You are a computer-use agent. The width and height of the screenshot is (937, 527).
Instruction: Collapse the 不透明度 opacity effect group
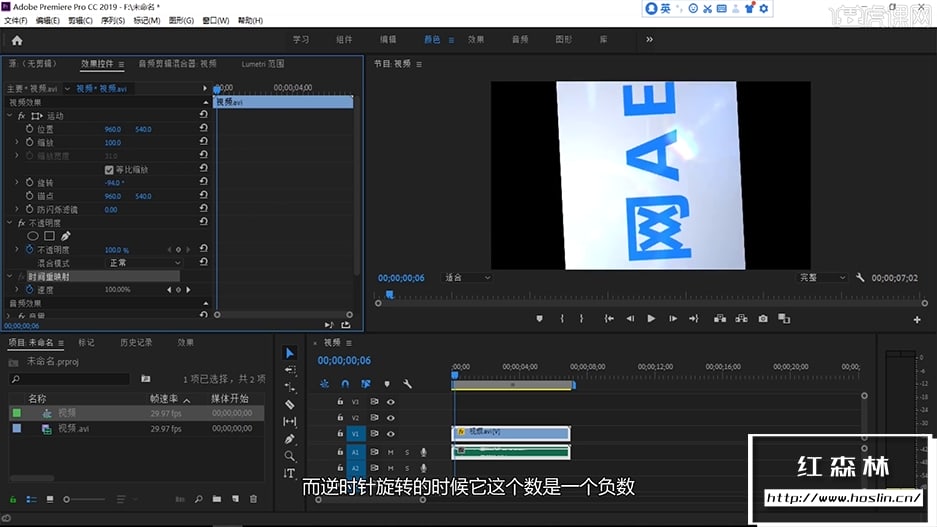(10, 222)
